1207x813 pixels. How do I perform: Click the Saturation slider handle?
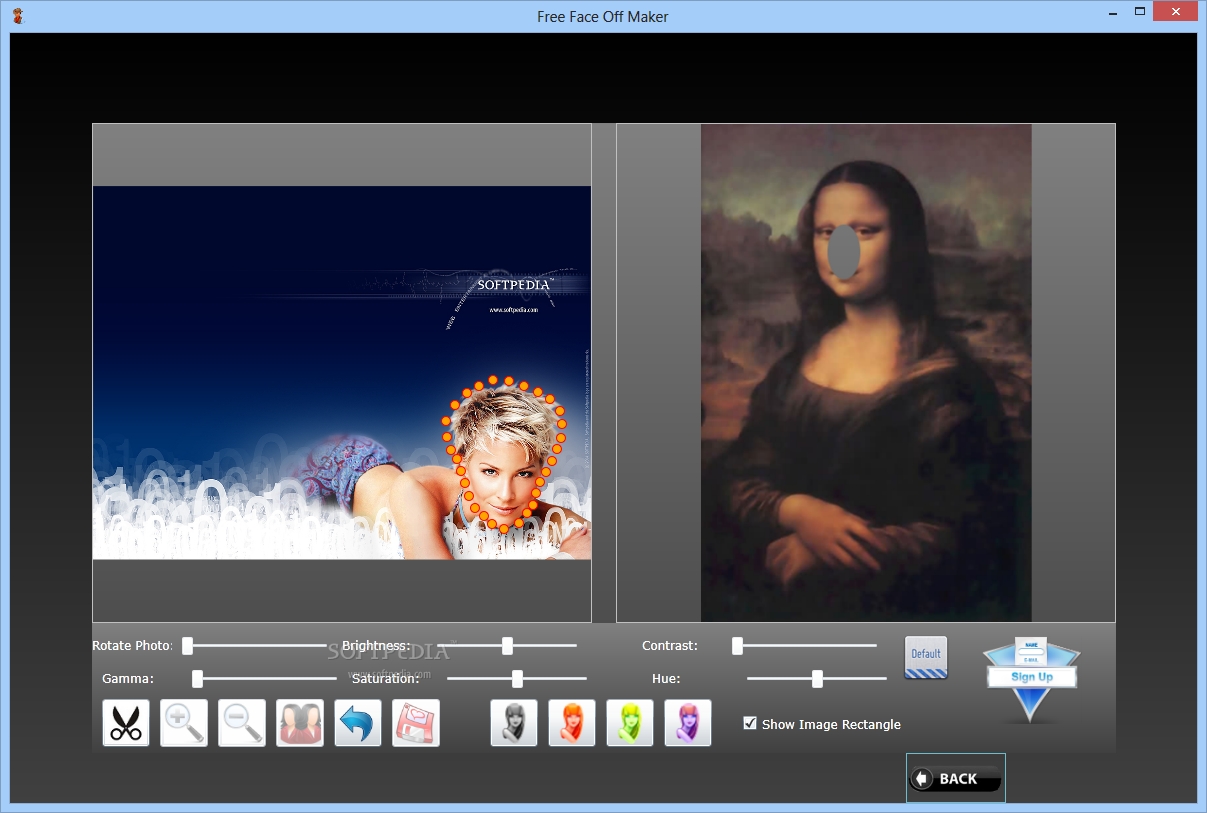click(x=517, y=679)
